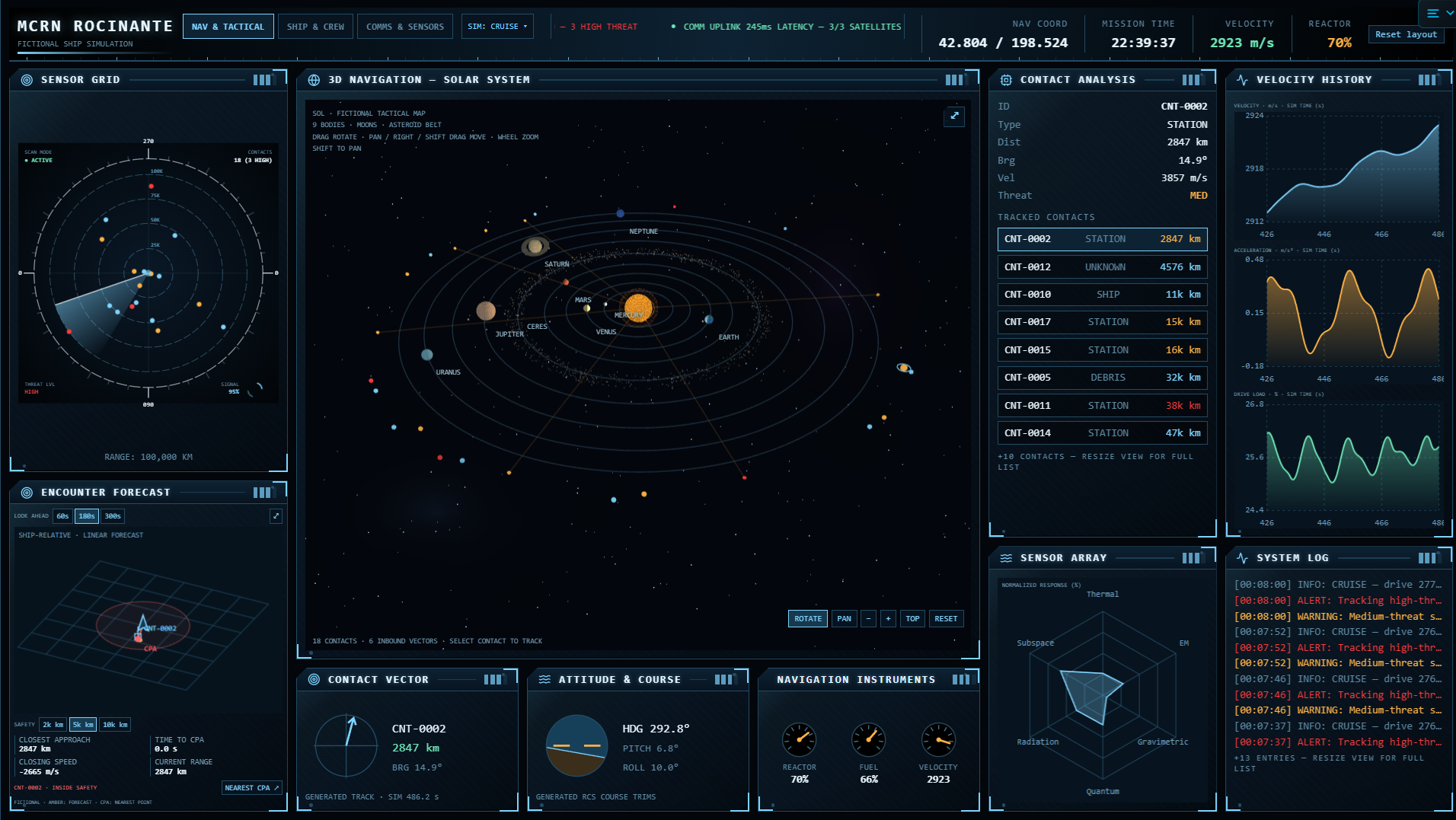Click the Contact Vector target icon
This screenshot has height=820, width=1456.
(x=314, y=680)
